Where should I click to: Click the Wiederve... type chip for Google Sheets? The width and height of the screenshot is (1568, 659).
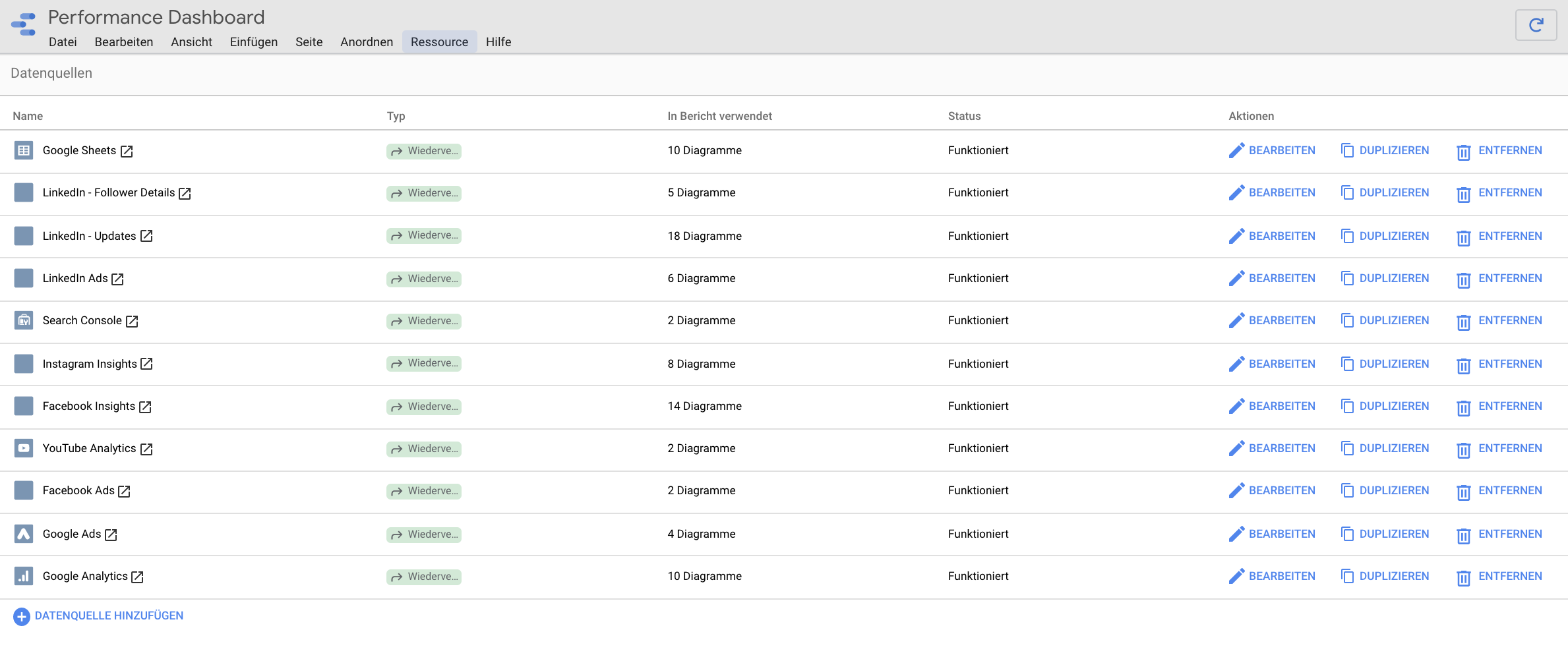coord(424,151)
